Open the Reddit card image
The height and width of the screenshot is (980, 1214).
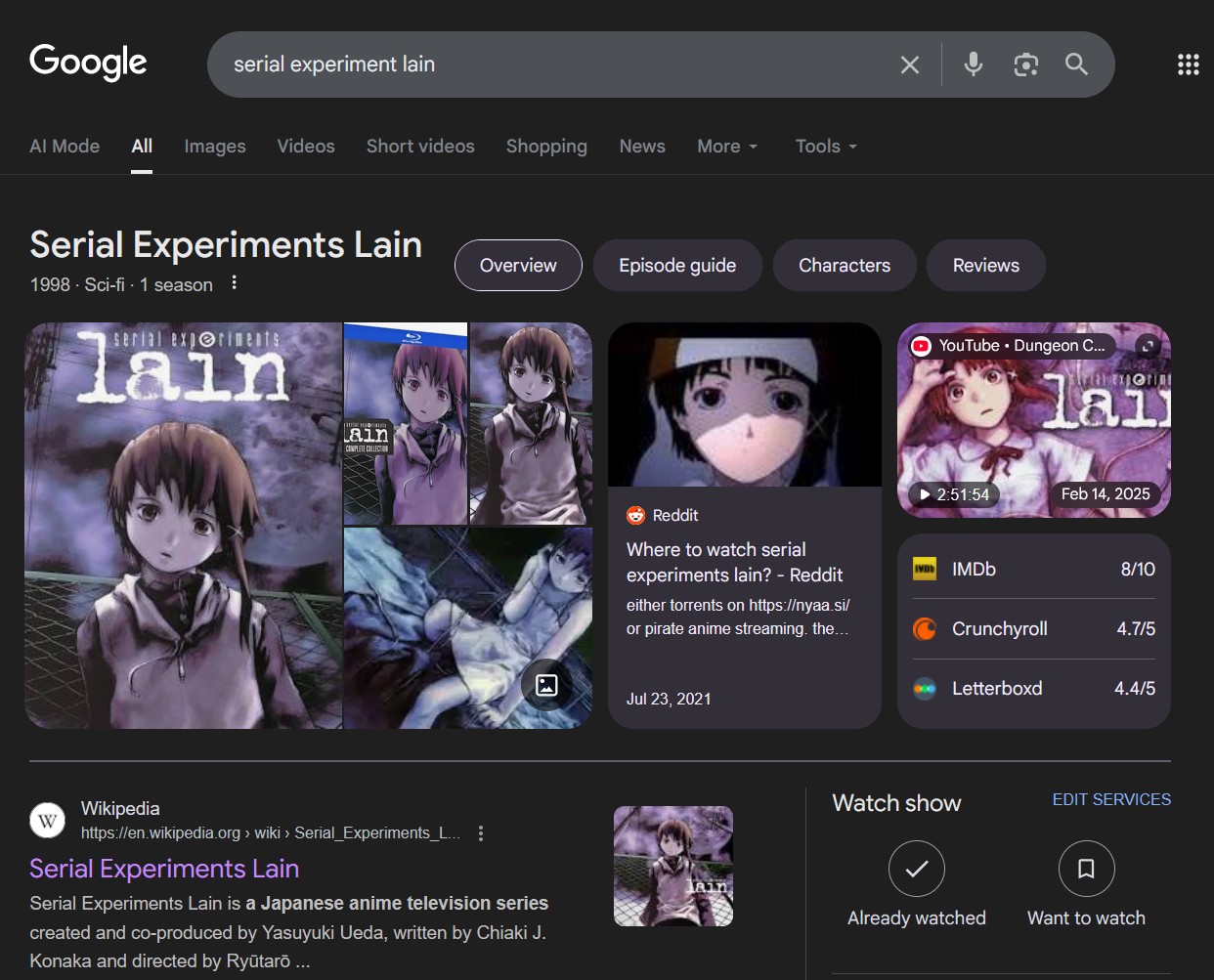coord(745,405)
